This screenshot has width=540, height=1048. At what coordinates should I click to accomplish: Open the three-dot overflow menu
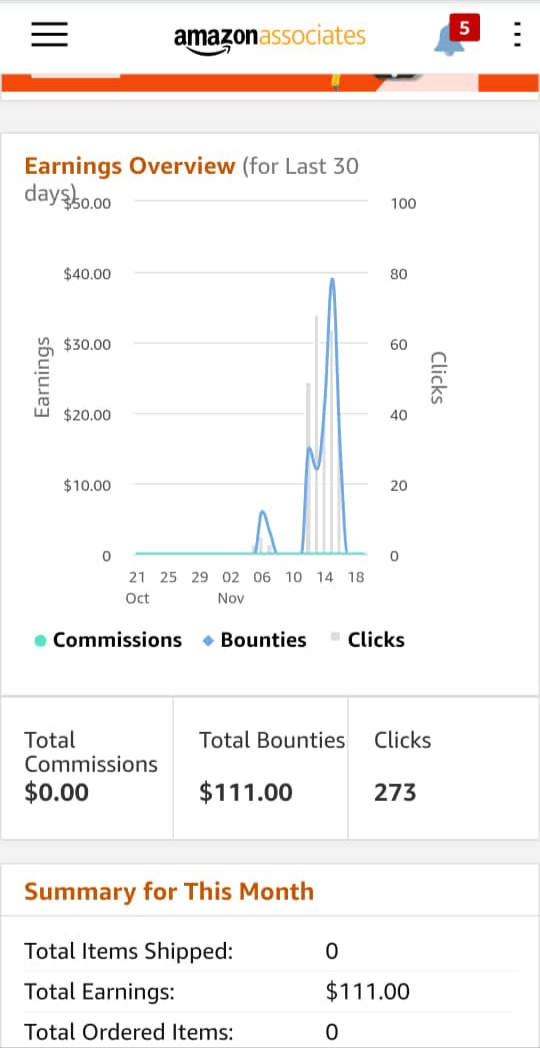pos(517,35)
